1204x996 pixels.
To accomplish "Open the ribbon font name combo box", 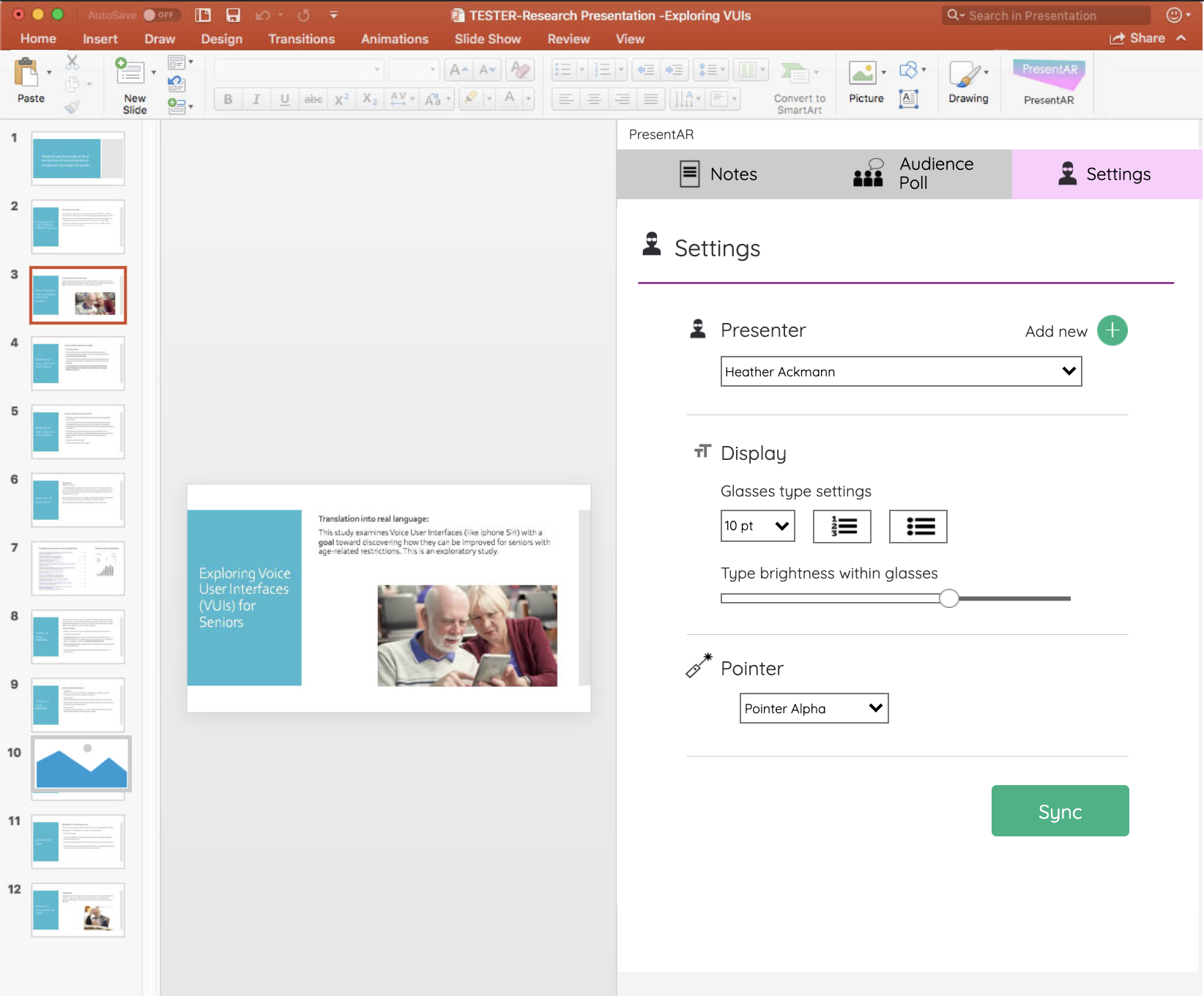I will (x=298, y=70).
